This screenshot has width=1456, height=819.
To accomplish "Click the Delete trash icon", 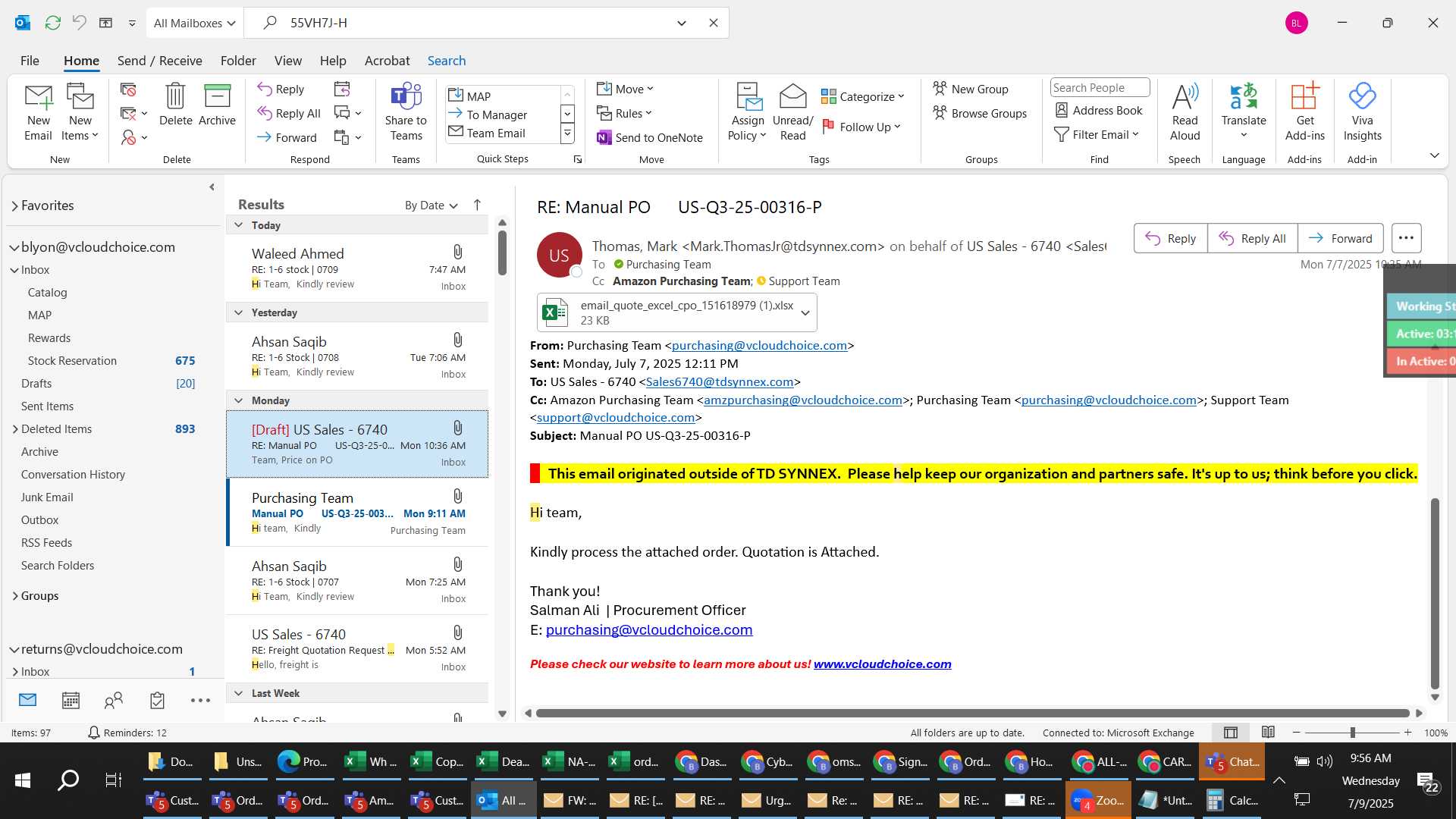I will coord(175,105).
